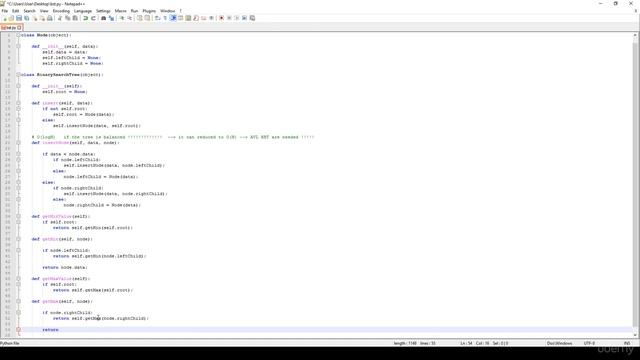Click the Stop recording macro icon

click(229, 18)
